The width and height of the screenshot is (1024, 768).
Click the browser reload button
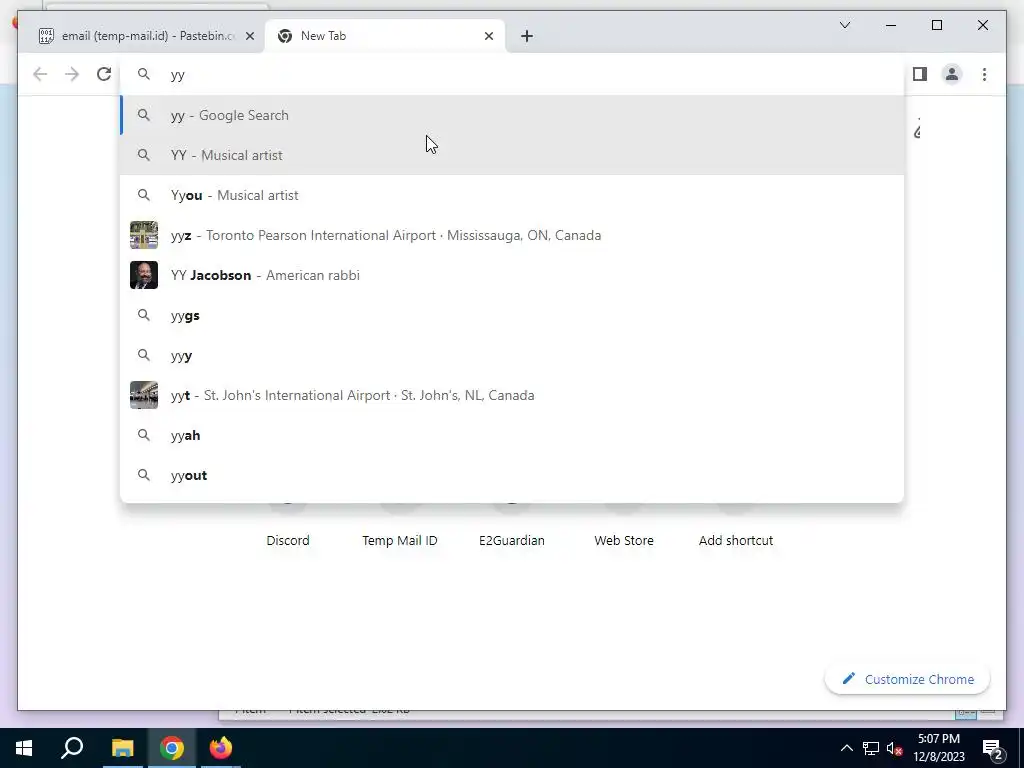[104, 74]
